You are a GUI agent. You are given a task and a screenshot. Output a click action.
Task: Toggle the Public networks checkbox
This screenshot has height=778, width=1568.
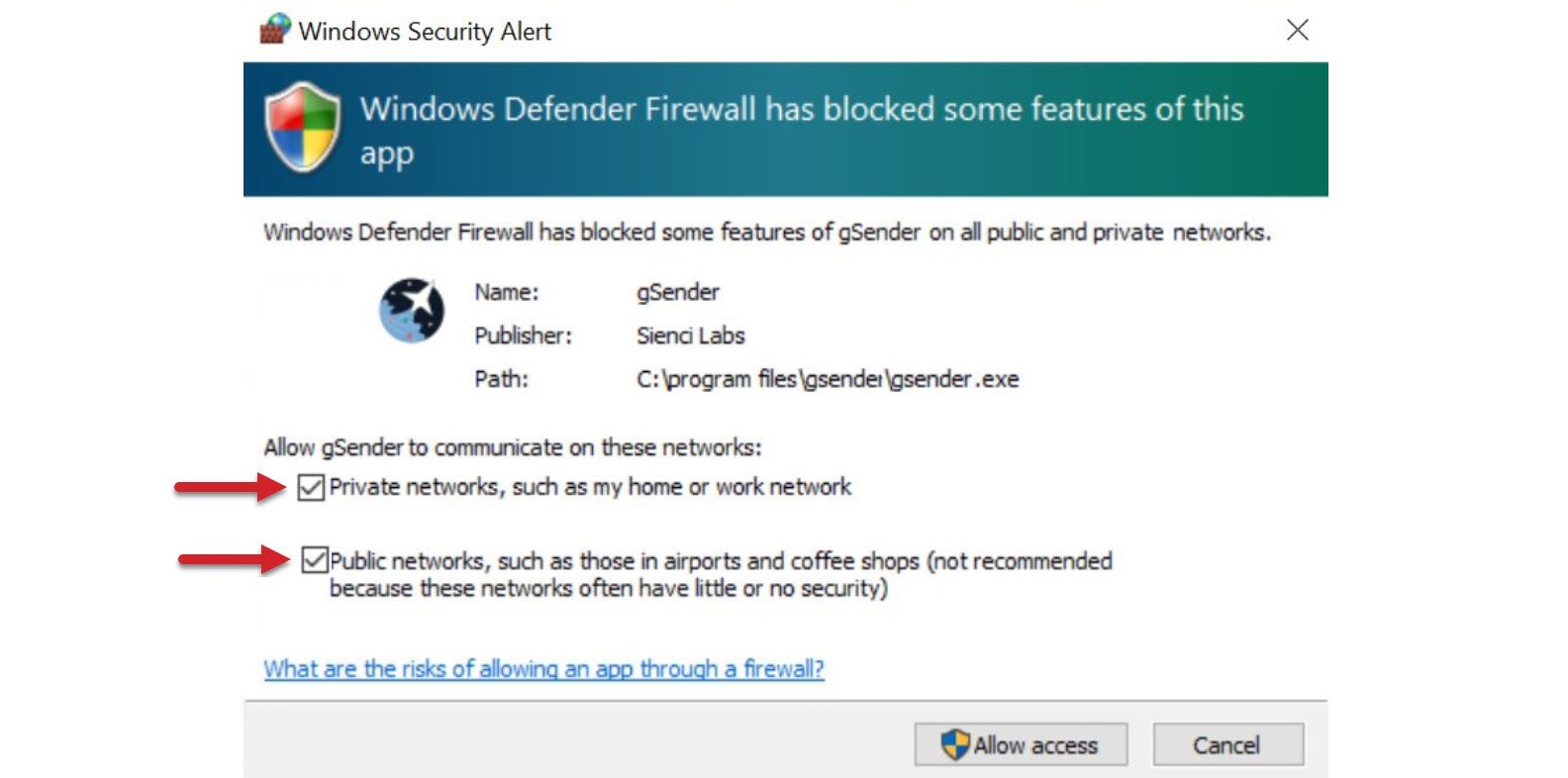[315, 560]
